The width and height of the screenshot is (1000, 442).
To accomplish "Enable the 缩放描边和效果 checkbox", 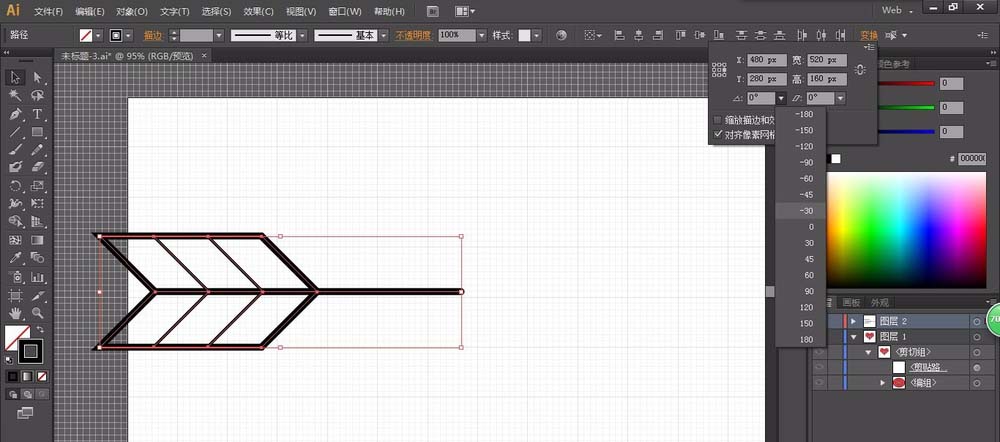I will pyautogui.click(x=717, y=120).
